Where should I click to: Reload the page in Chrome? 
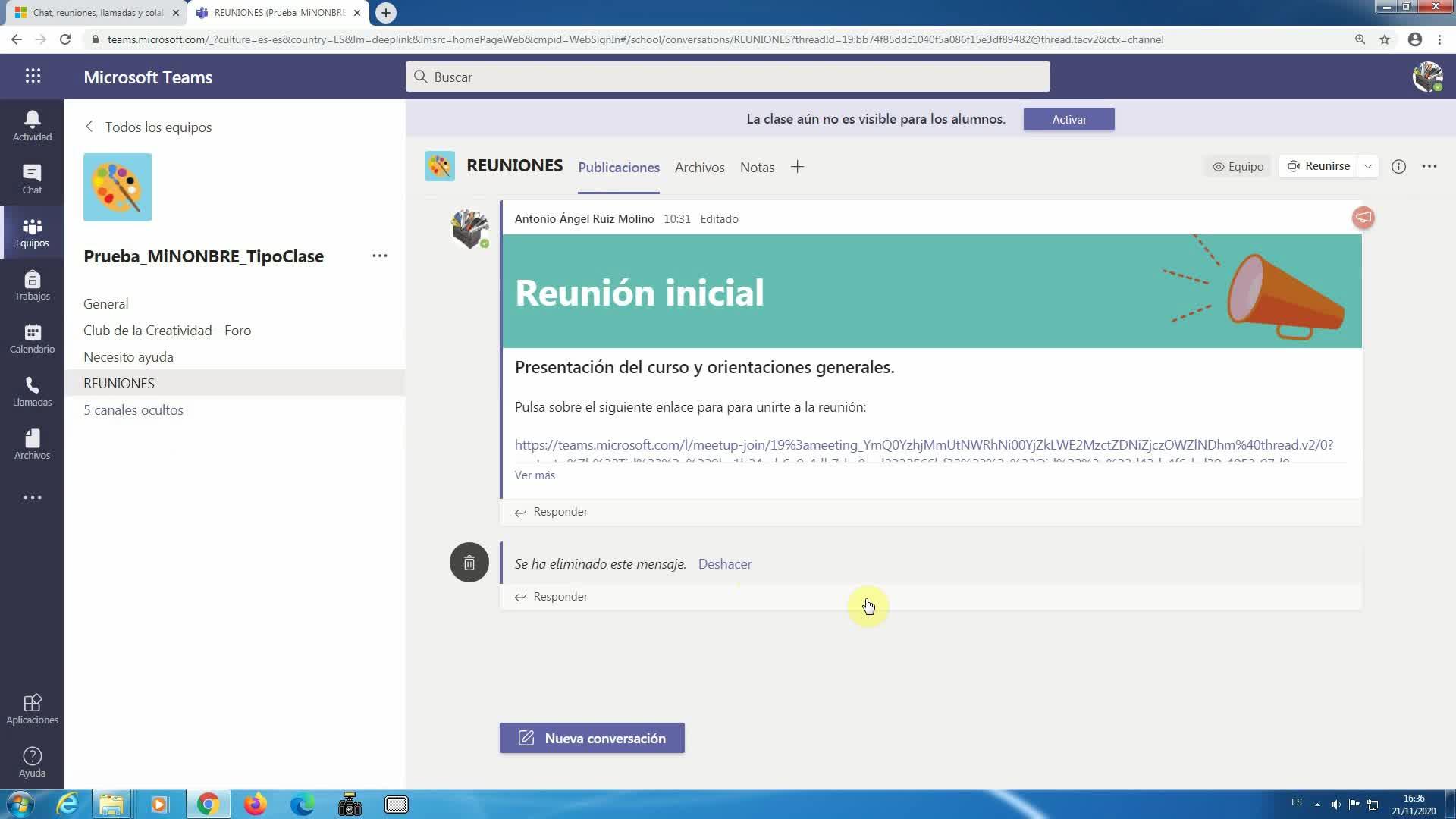[x=65, y=39]
